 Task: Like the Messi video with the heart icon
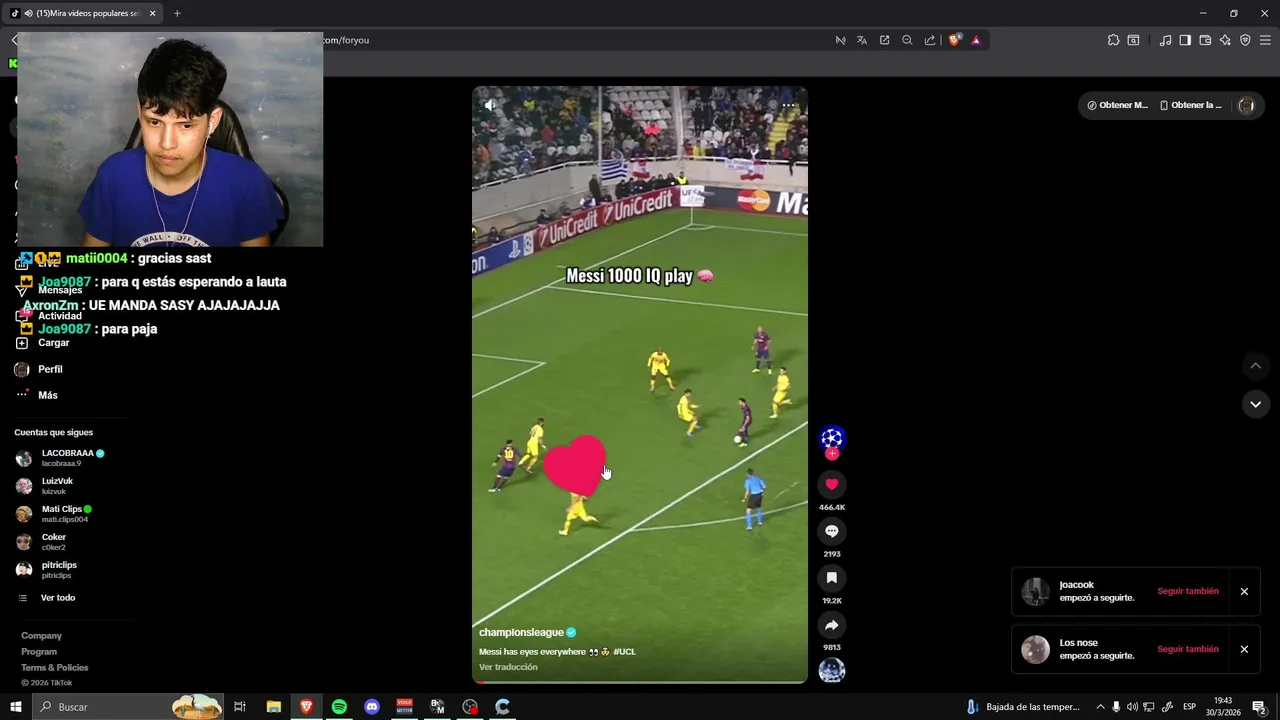[x=831, y=485]
